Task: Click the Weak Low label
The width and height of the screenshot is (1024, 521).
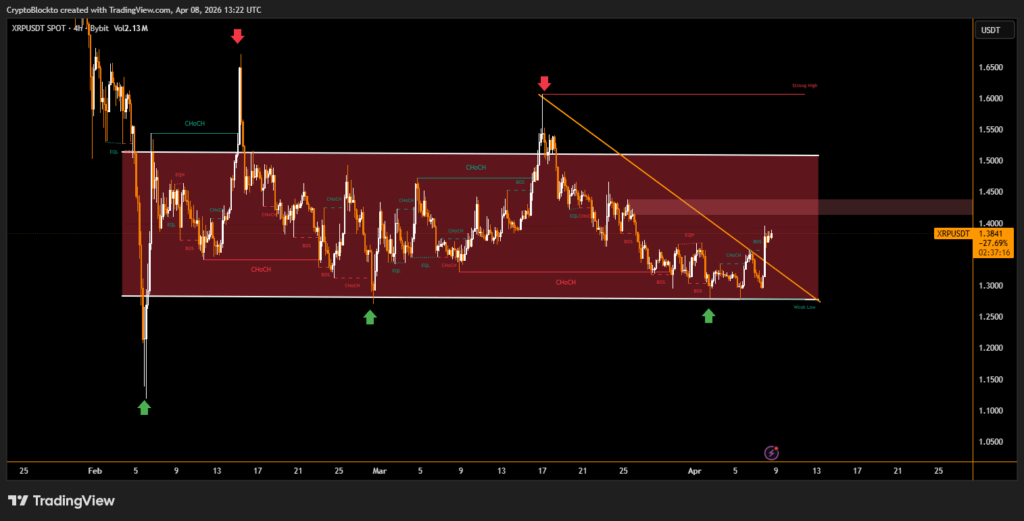Action: 804,307
